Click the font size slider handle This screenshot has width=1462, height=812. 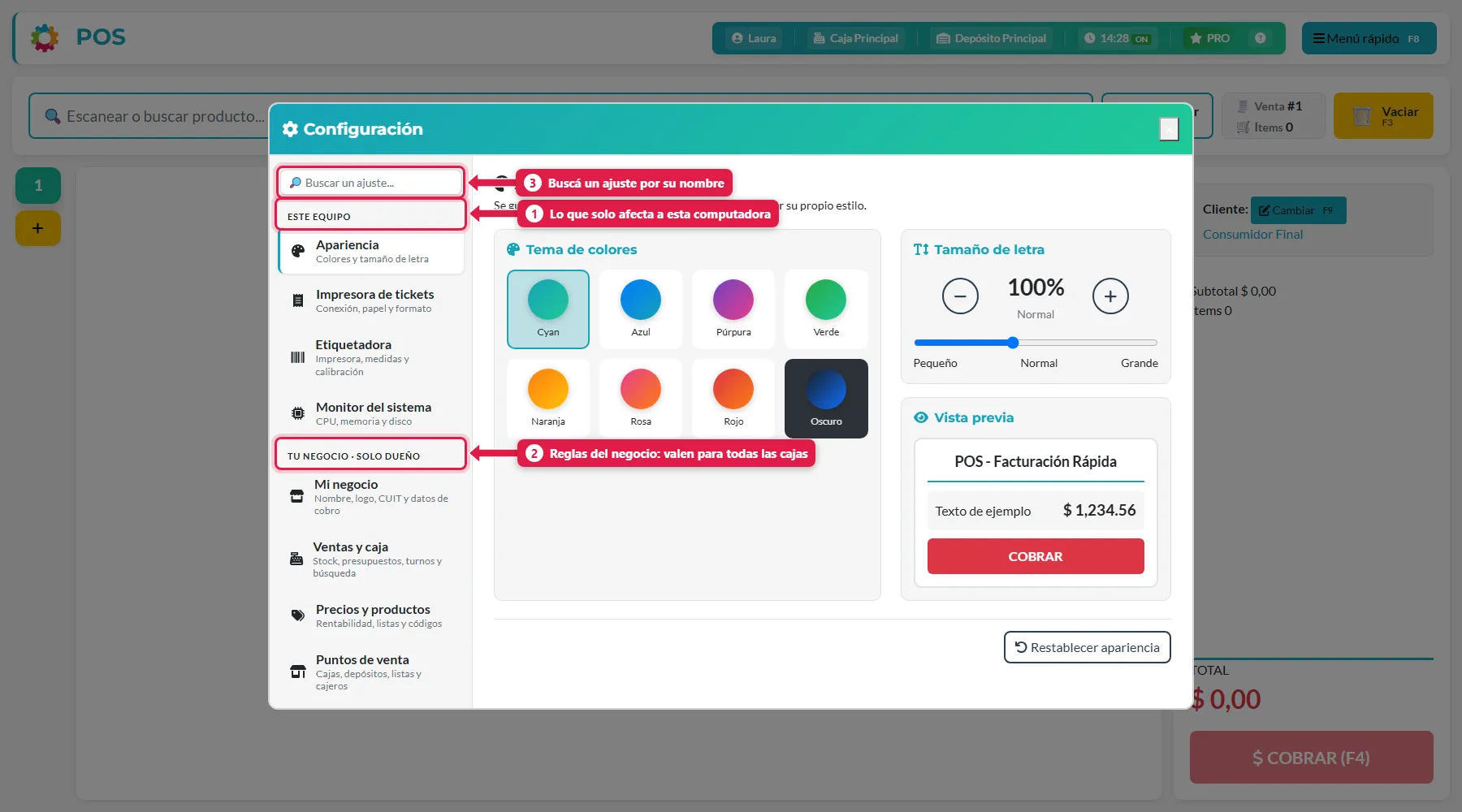click(x=1013, y=343)
